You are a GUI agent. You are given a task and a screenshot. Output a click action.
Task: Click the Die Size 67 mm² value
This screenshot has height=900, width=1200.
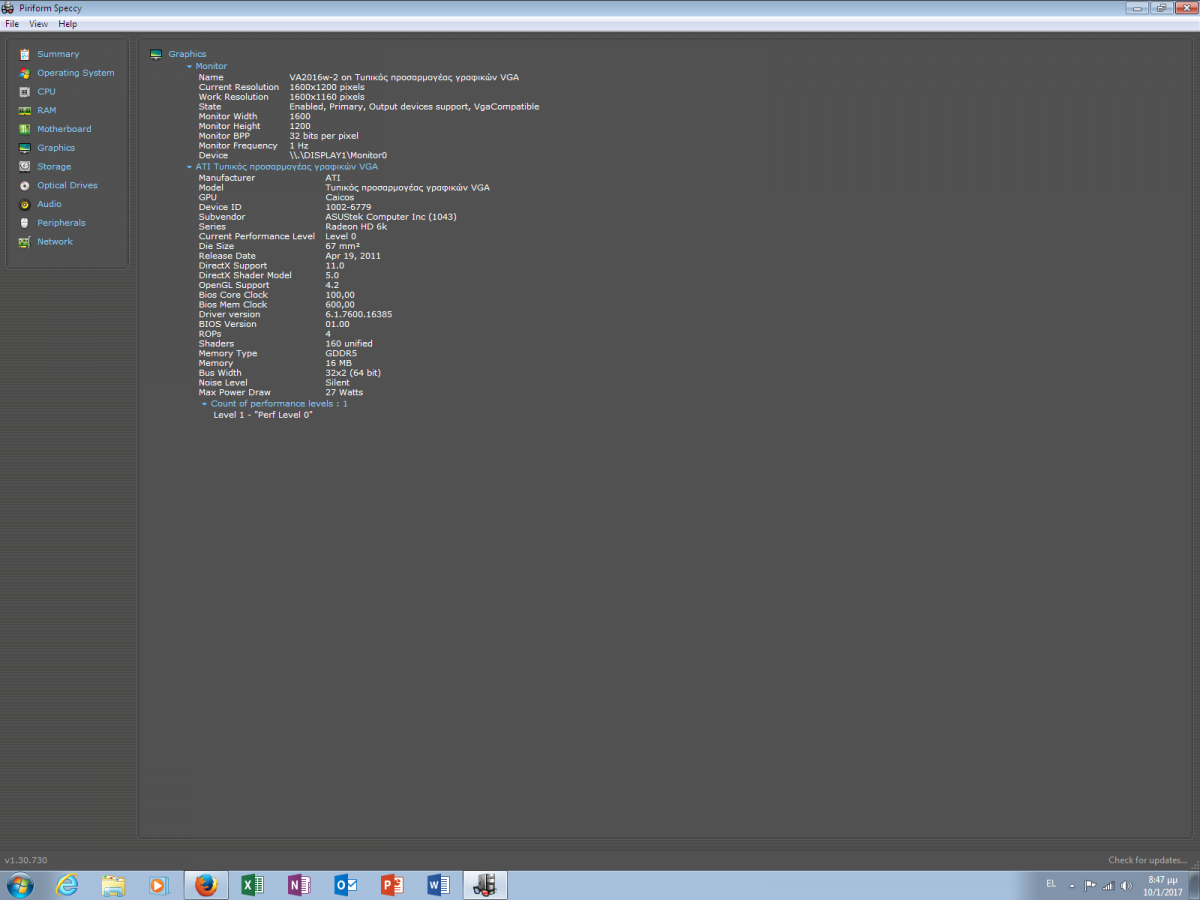(343, 246)
